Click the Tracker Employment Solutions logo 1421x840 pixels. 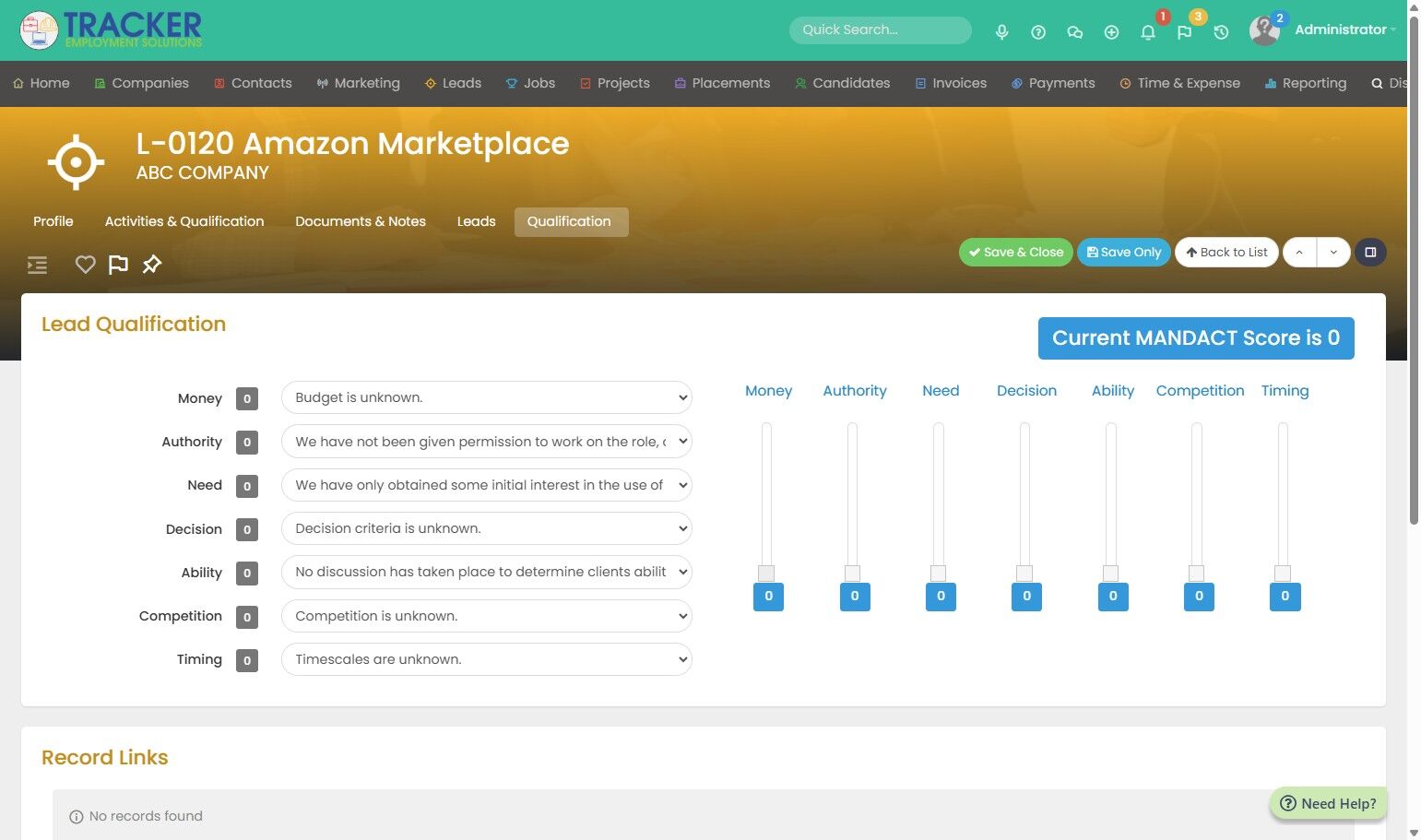(111, 30)
